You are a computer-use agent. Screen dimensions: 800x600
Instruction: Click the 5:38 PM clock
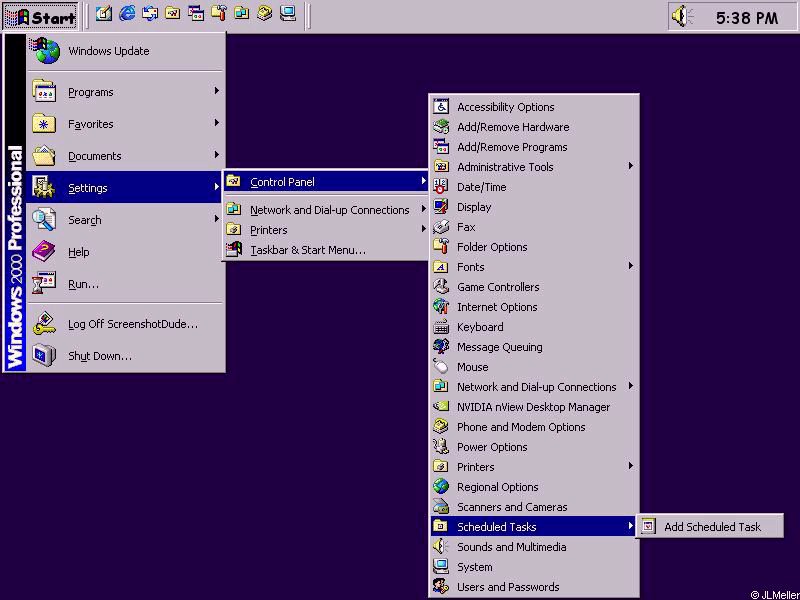[x=747, y=18]
